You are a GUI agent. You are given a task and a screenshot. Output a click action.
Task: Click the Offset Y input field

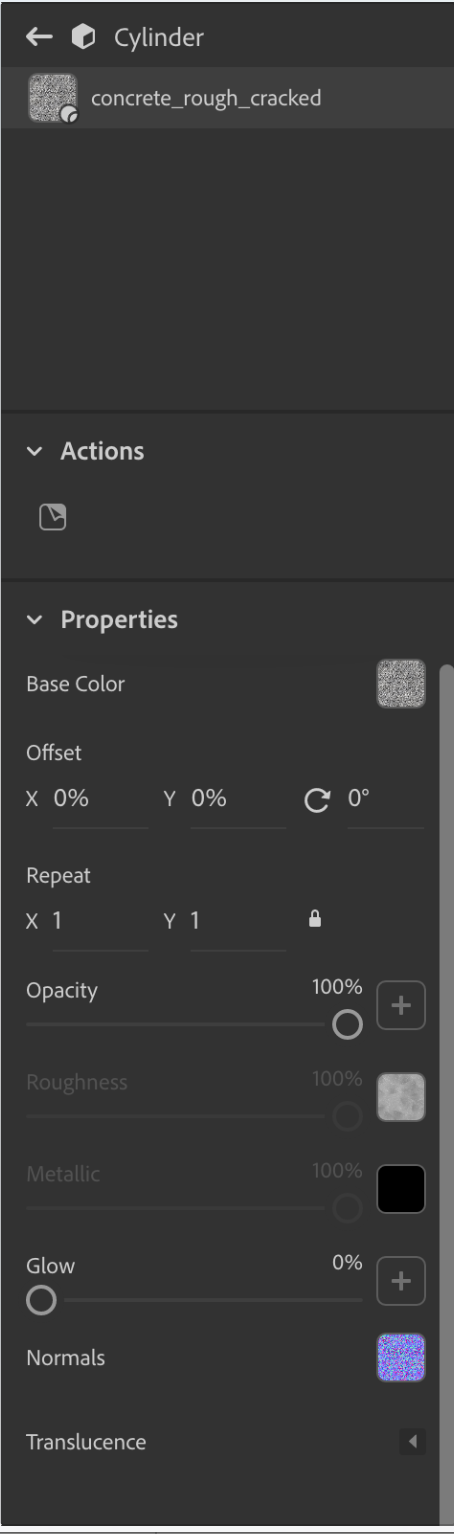click(x=237, y=800)
